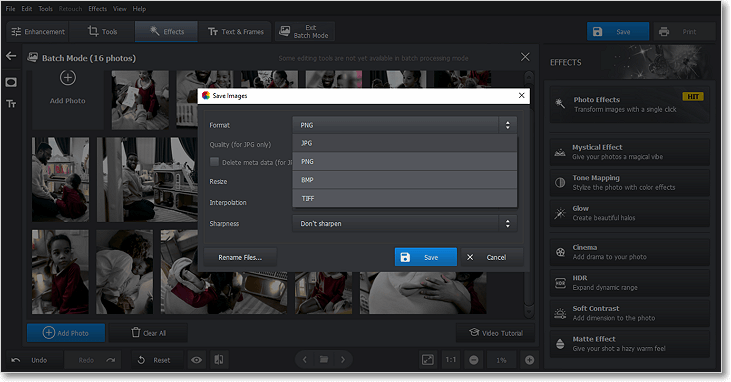Screen dimensions: 731x382
Task: Select the man and child at dollhouse thumbnail
Action: [x=60, y=179]
